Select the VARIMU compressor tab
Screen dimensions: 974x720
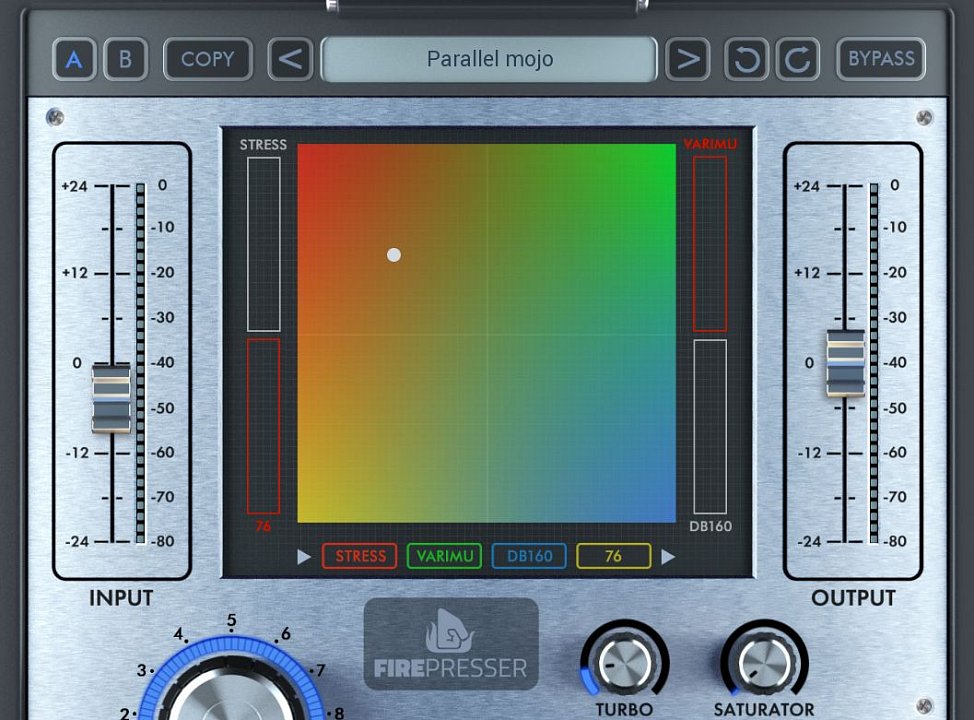444,557
